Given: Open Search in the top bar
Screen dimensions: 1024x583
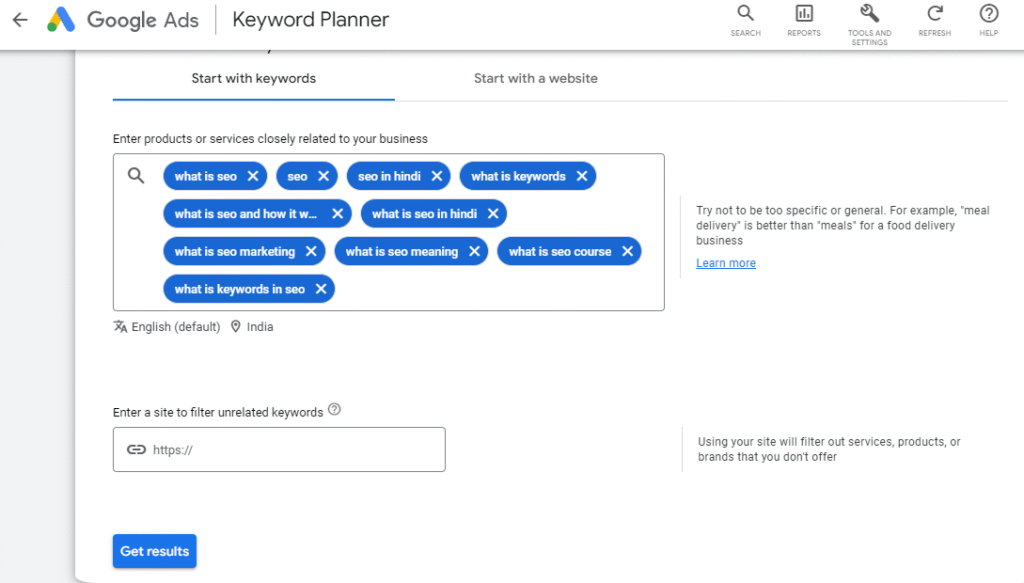Looking at the screenshot, I should pyautogui.click(x=745, y=20).
